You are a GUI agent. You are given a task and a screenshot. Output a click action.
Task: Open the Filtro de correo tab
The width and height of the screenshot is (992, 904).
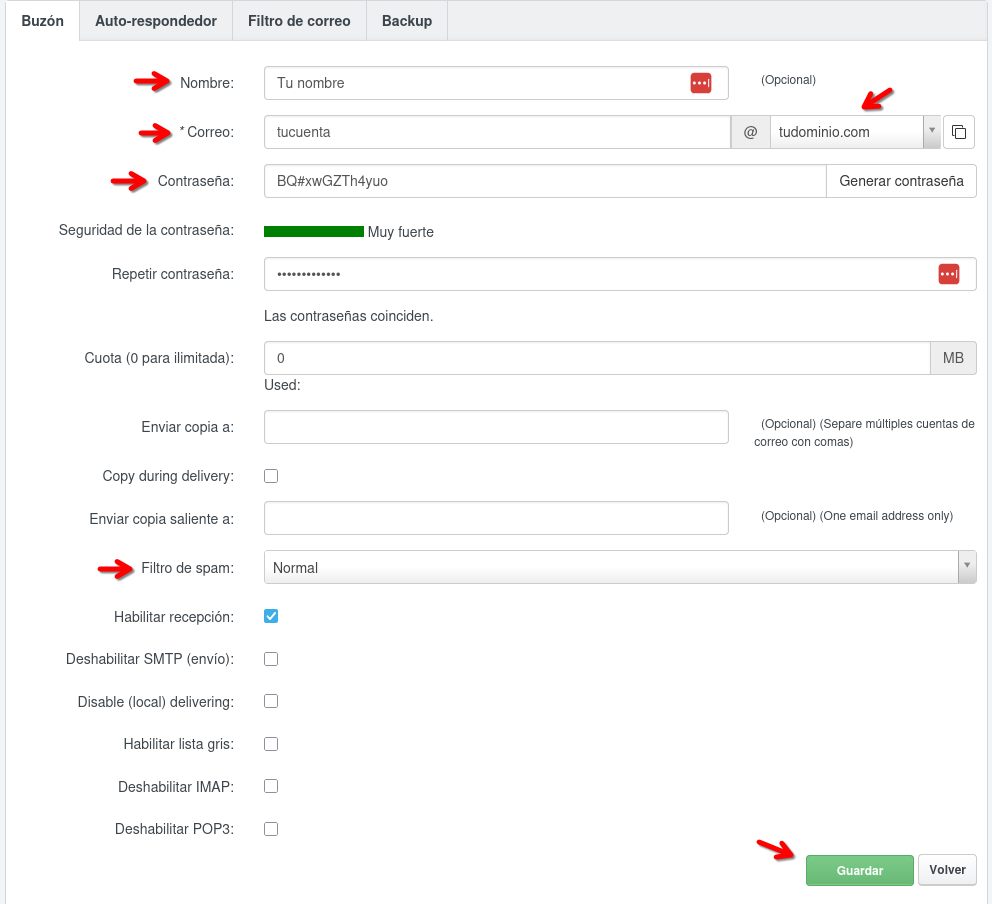299,21
